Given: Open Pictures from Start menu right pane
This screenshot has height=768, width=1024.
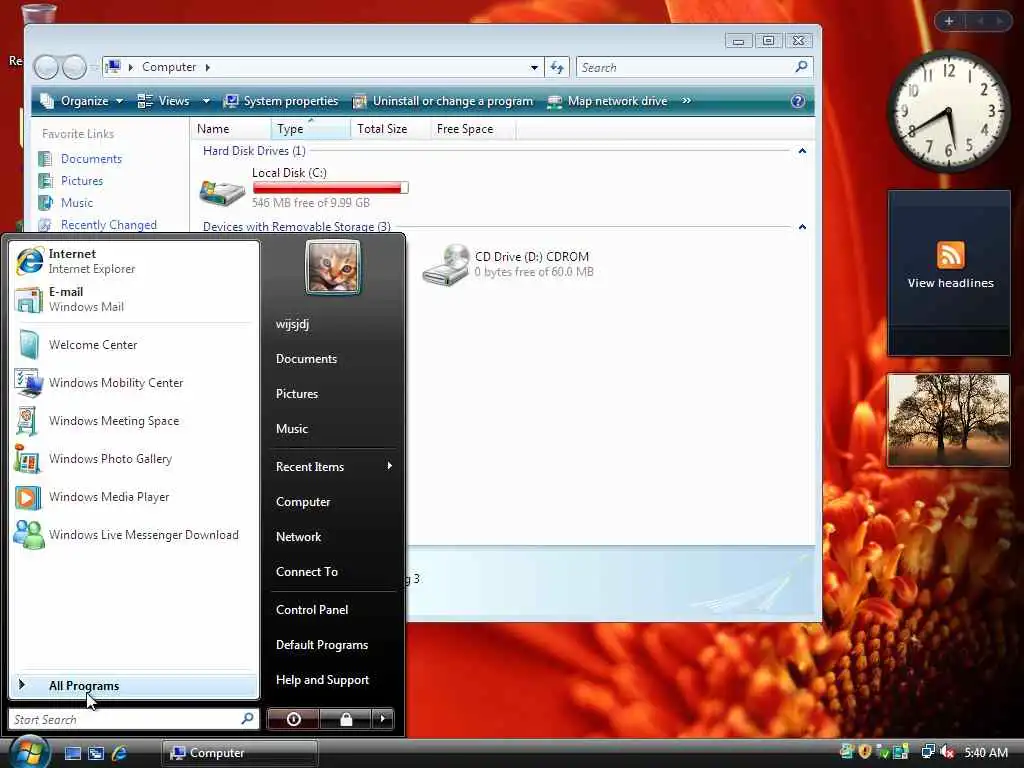Looking at the screenshot, I should pyautogui.click(x=296, y=394).
